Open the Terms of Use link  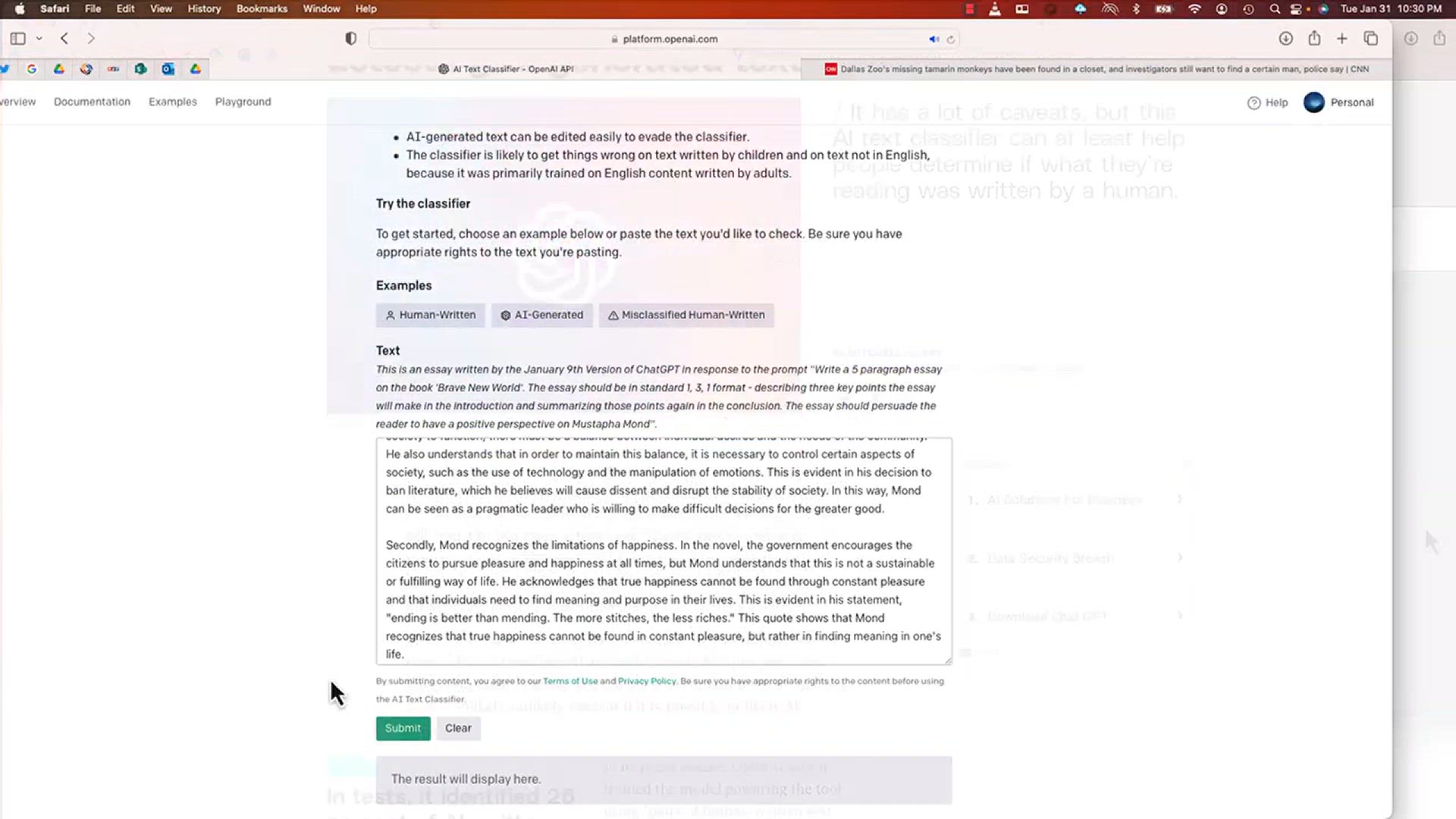[x=570, y=681]
